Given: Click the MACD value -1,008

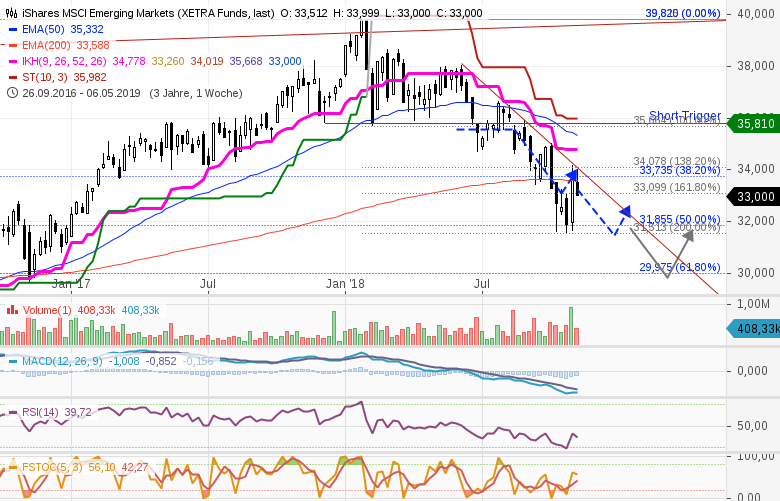Looking at the screenshot, I should coord(124,361).
